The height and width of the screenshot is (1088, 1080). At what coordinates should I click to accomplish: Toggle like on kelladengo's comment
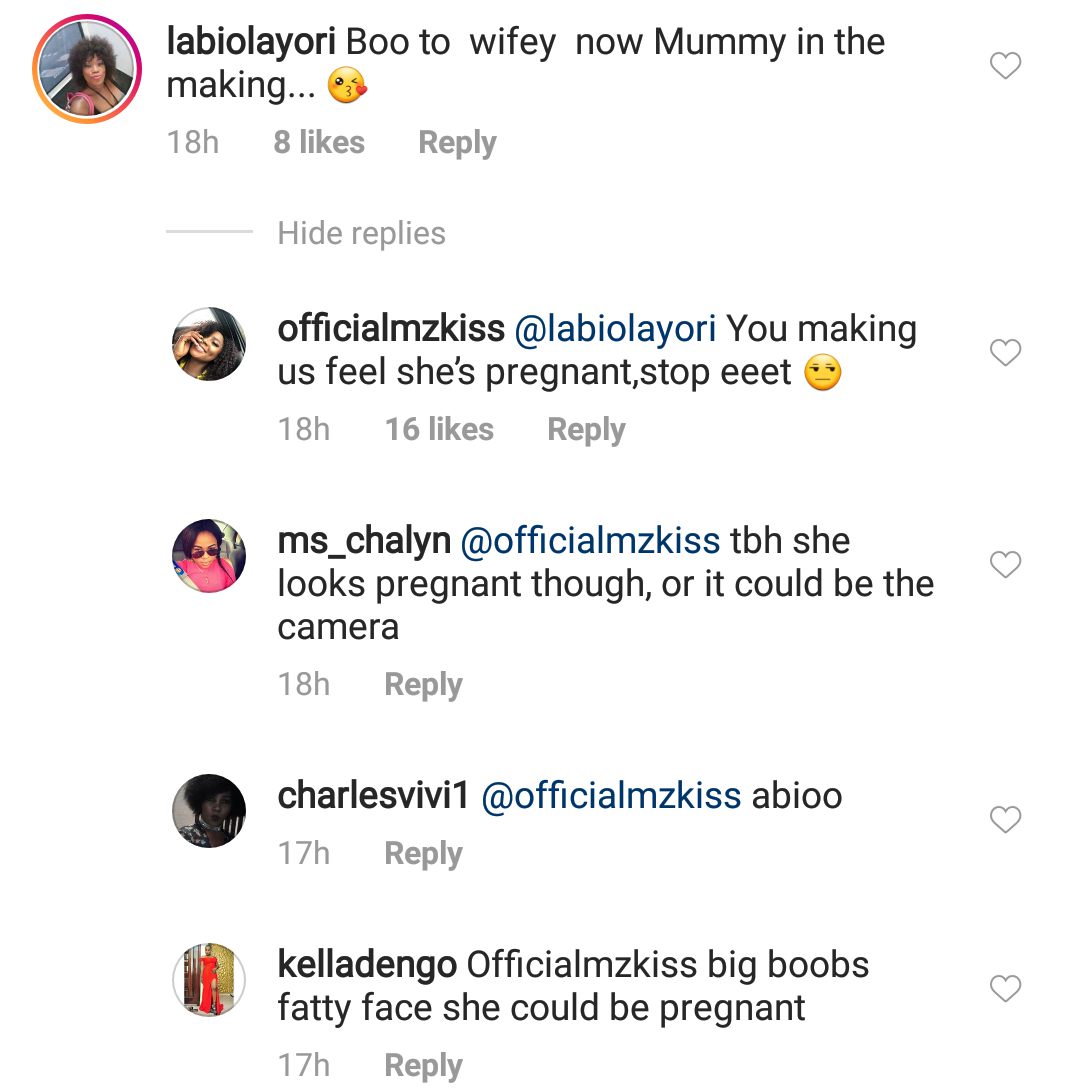tap(1005, 987)
